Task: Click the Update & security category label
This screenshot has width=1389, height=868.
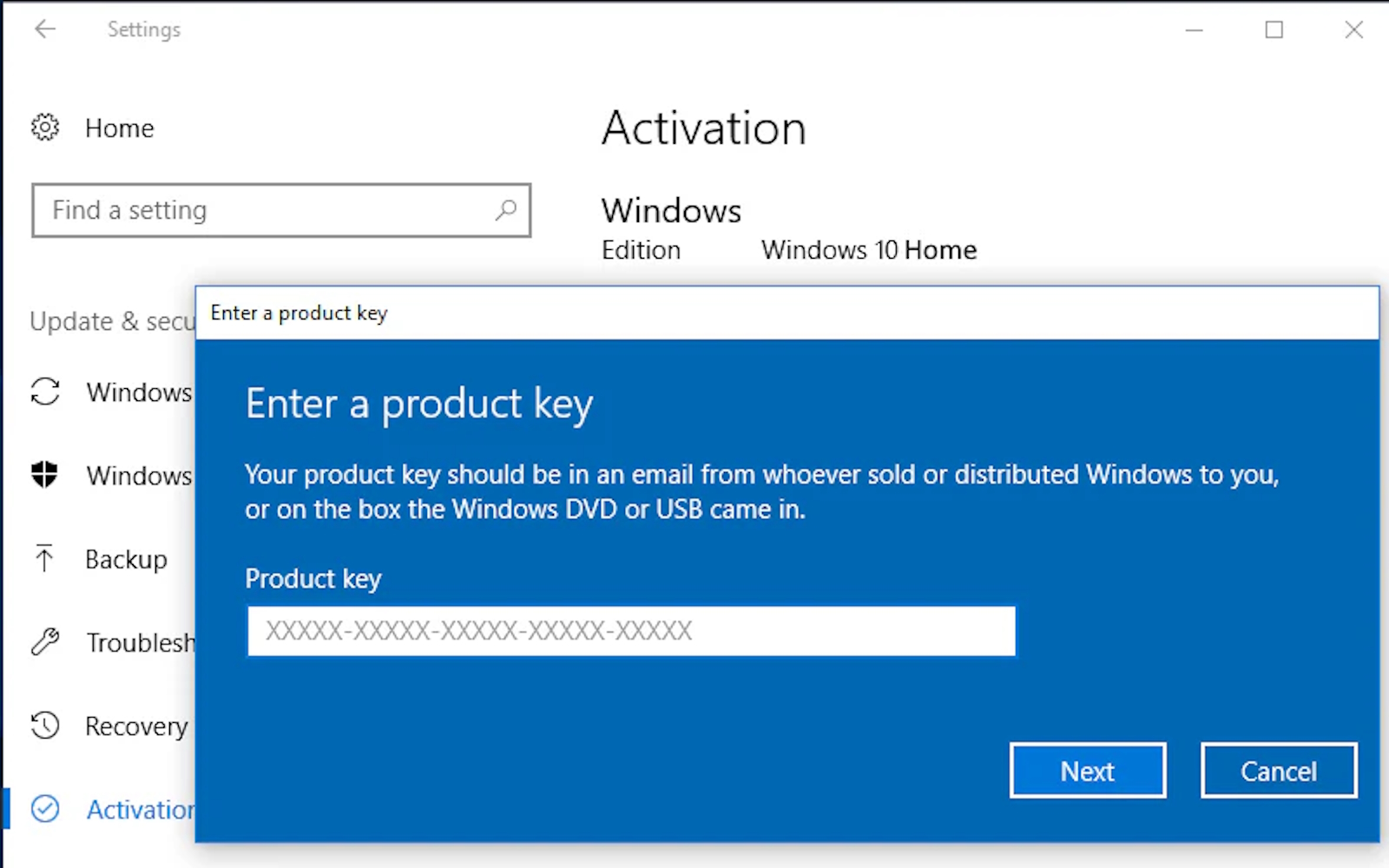Action: click(113, 321)
